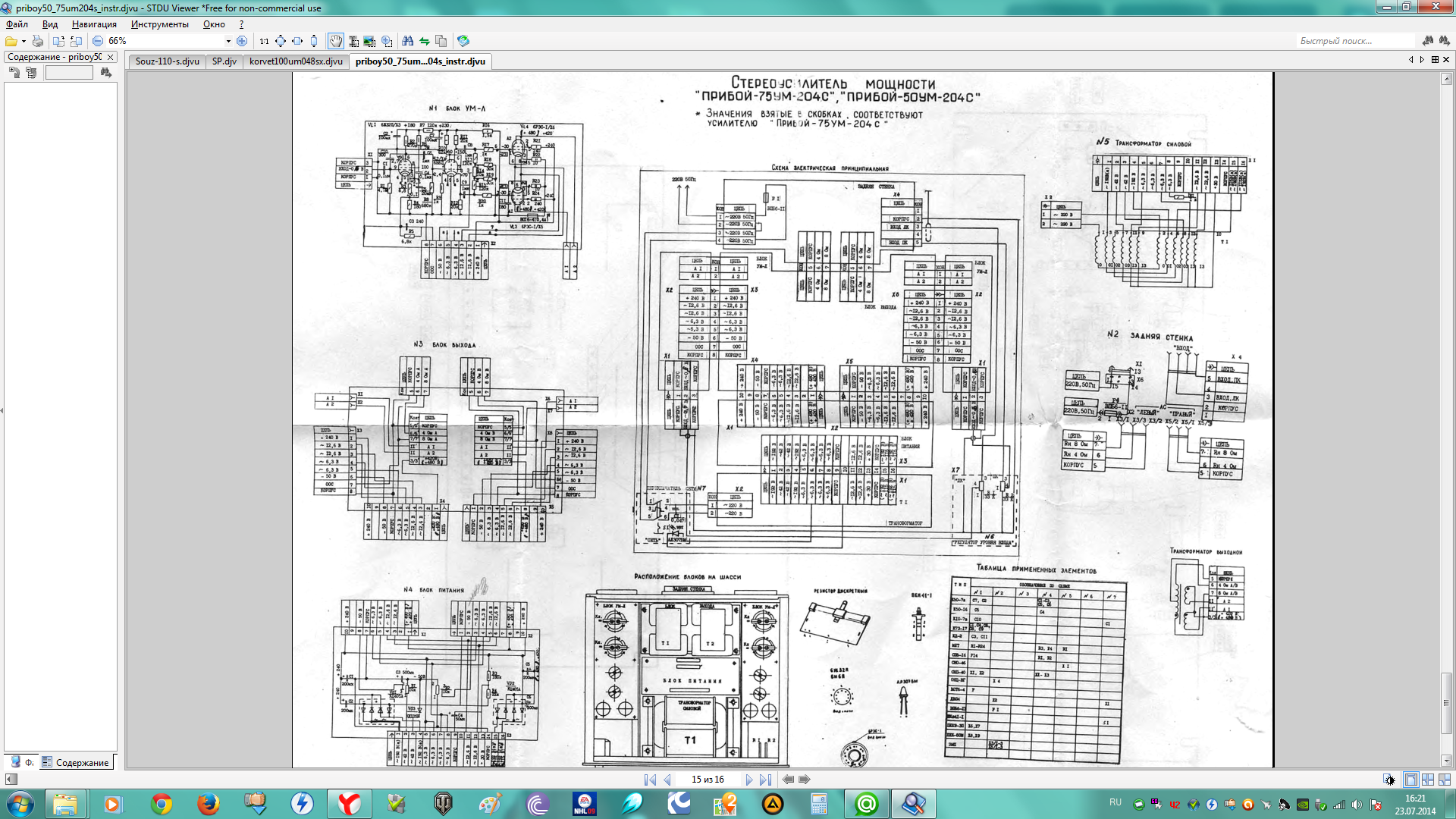Click the vertical scrollbar up arrow

click(1446, 79)
